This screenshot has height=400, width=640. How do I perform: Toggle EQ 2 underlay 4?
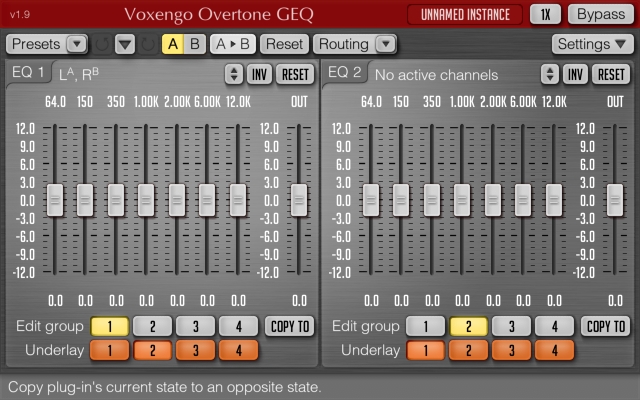(x=555, y=350)
